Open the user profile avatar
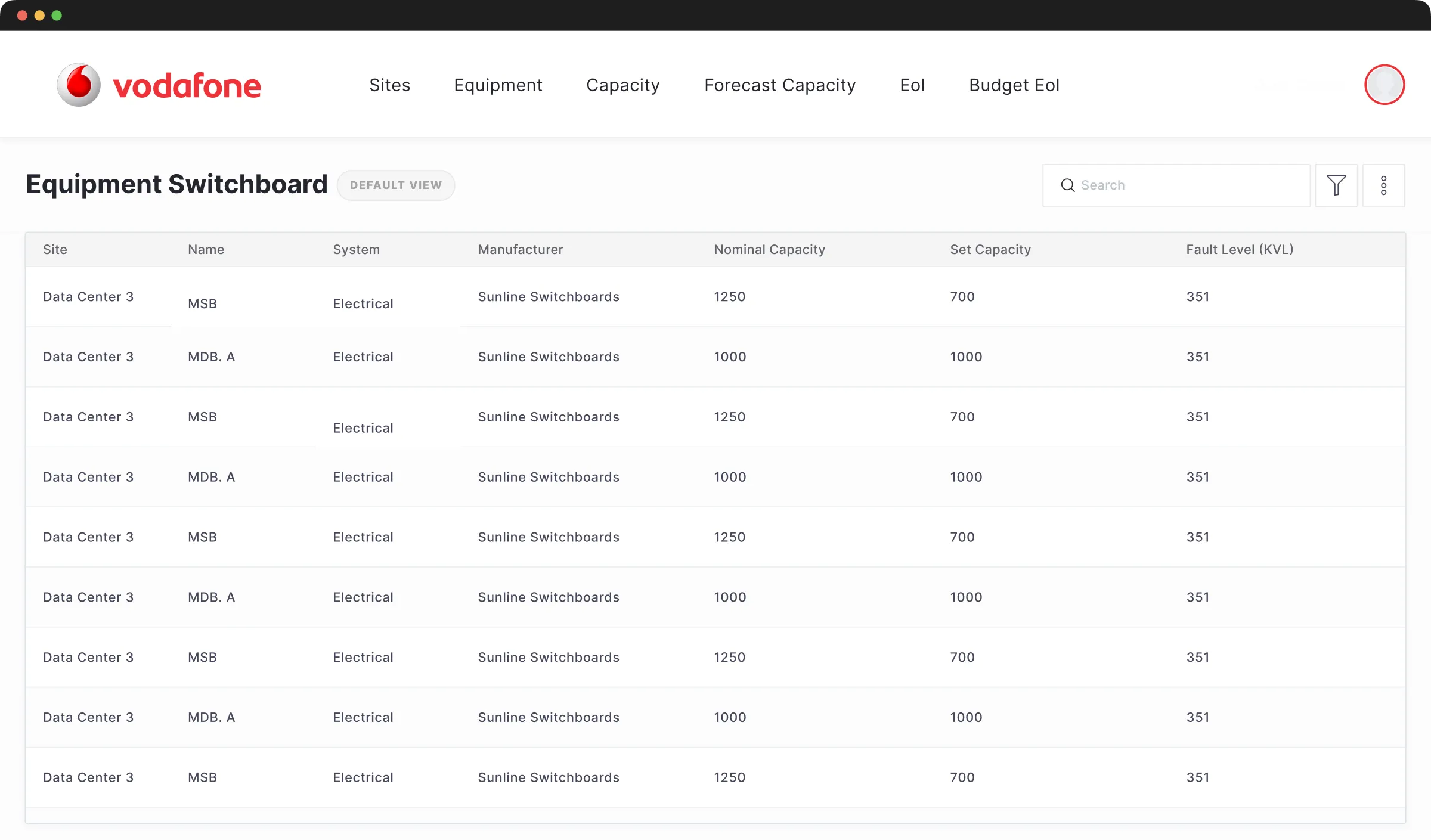The height and width of the screenshot is (840, 1431). click(1384, 85)
